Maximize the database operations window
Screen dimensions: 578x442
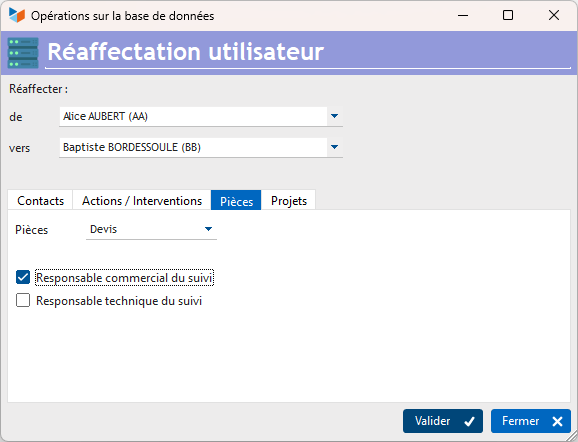click(x=508, y=15)
